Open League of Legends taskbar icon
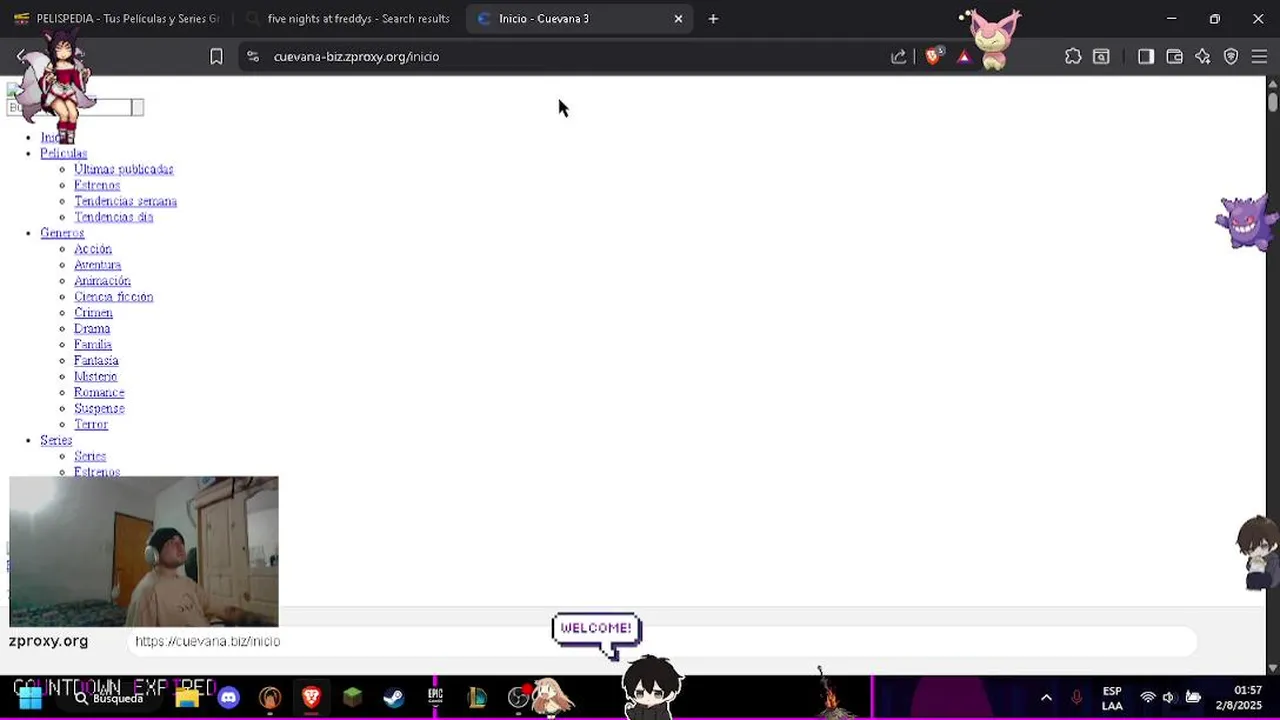The height and width of the screenshot is (720, 1280). click(477, 697)
